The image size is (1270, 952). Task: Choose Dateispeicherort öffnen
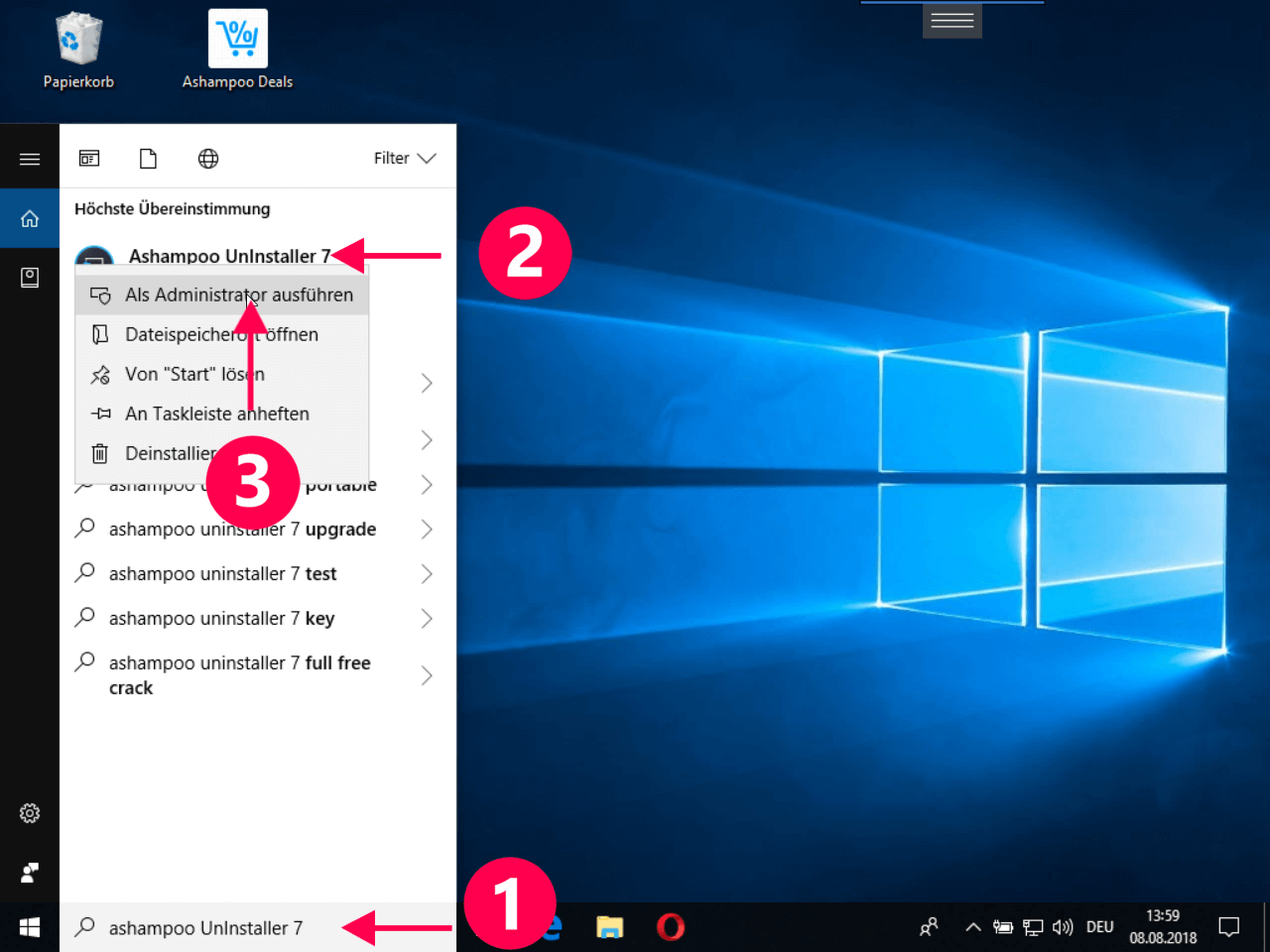222,334
